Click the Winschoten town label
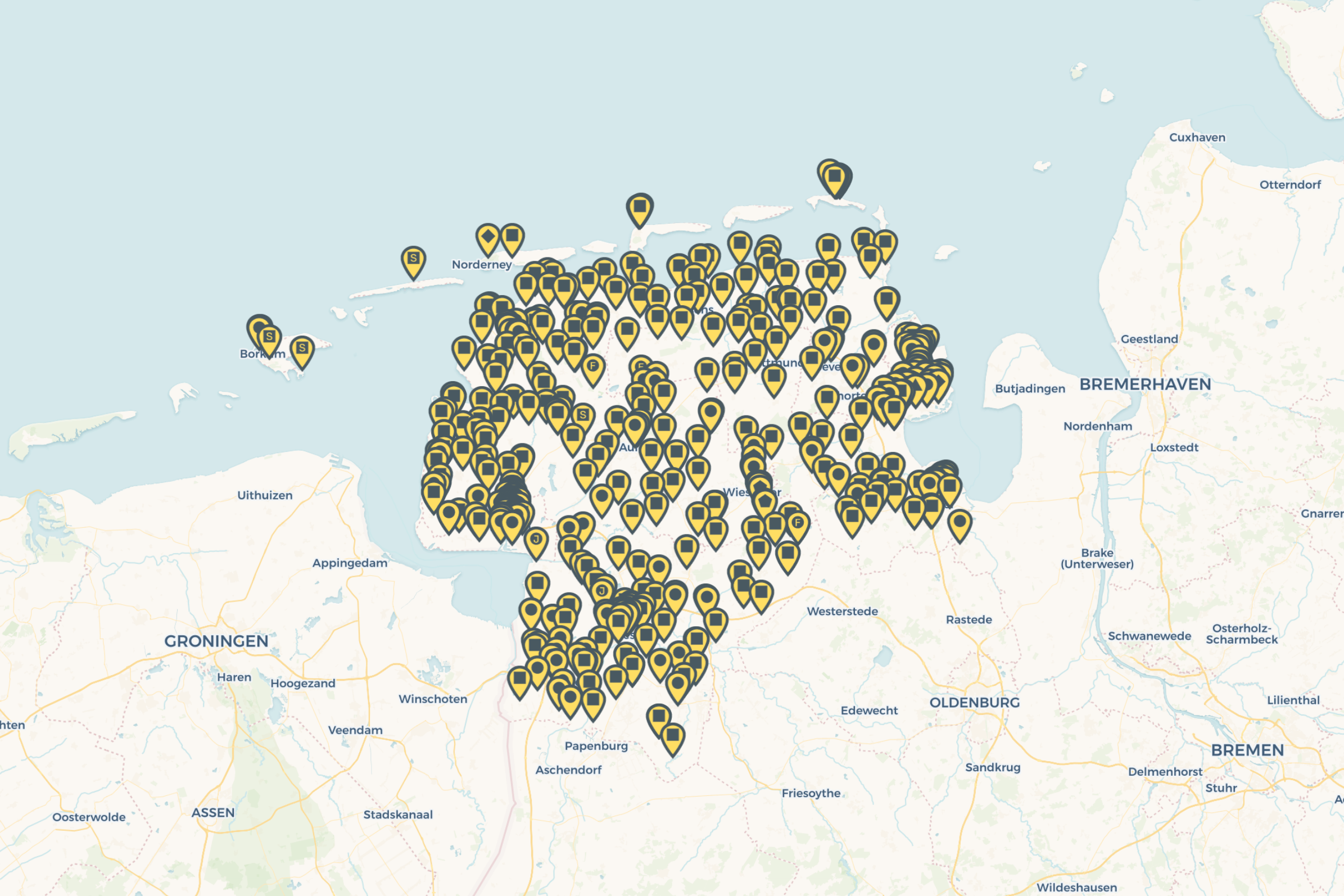This screenshot has height=896, width=1344. [433, 699]
